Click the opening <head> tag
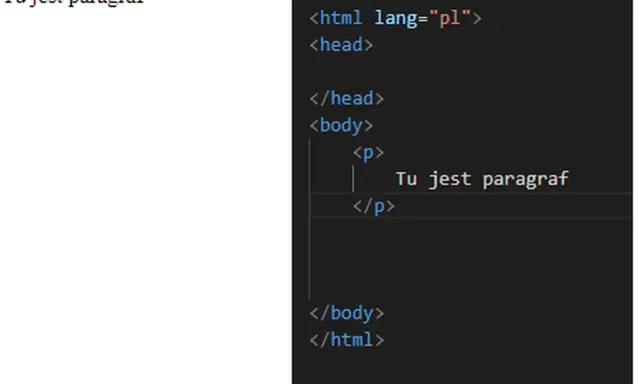The height and width of the screenshot is (384, 640). point(341,45)
